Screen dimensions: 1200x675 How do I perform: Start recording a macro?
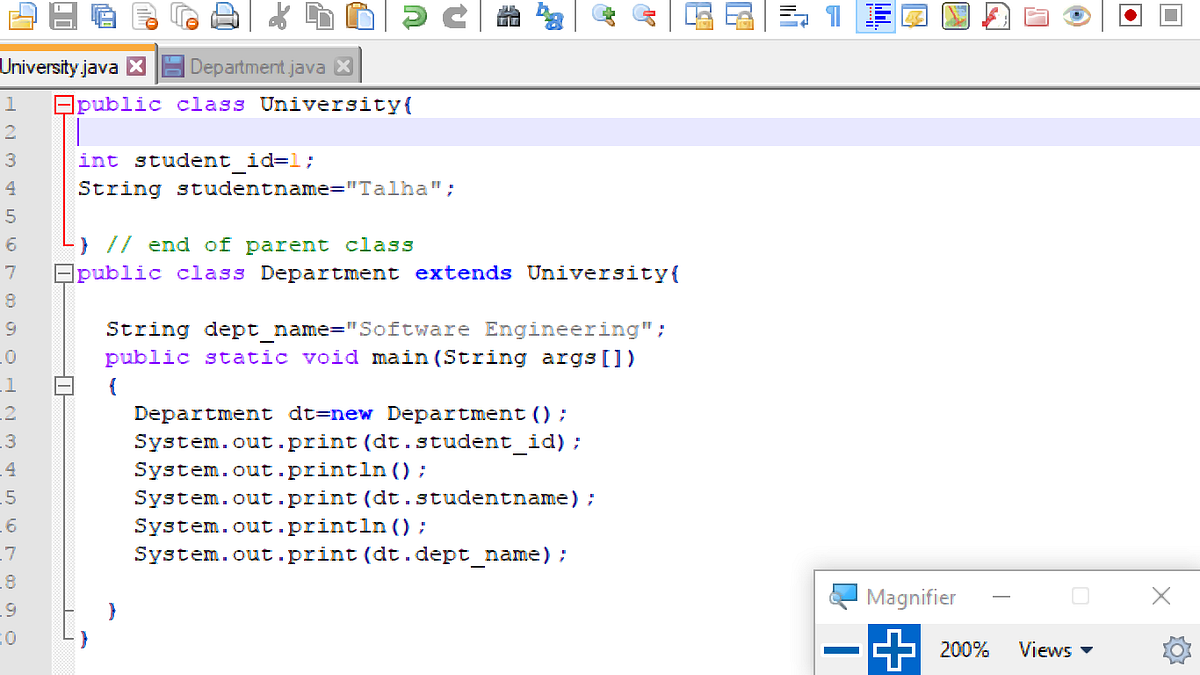(1131, 15)
